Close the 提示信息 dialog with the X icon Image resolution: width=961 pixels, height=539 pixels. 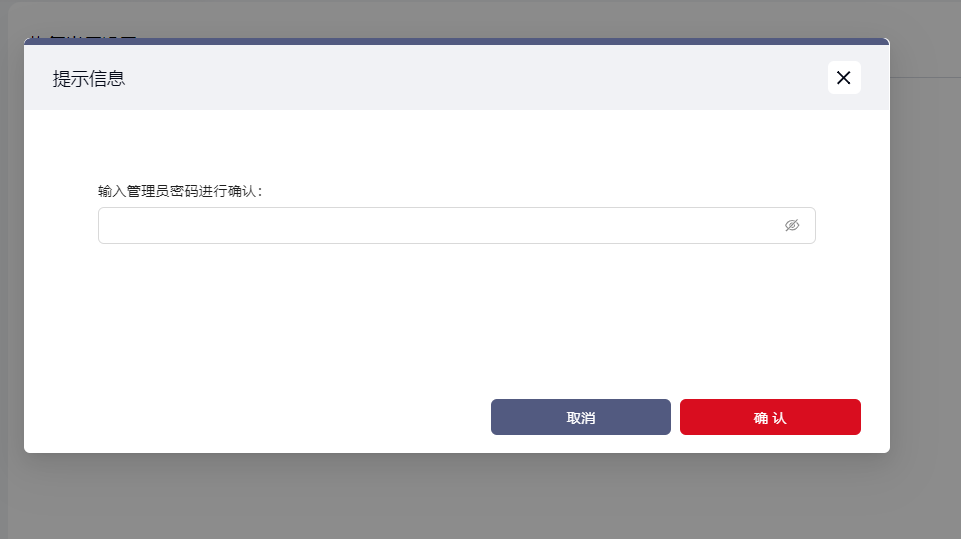click(844, 78)
